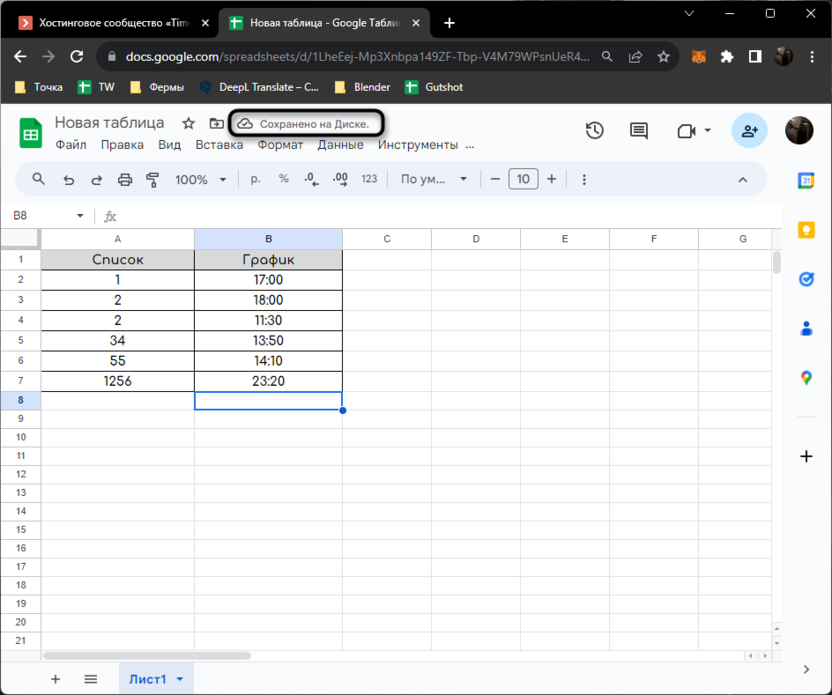Expand the font dropdown По ум...
The image size is (832, 695).
pos(434,180)
